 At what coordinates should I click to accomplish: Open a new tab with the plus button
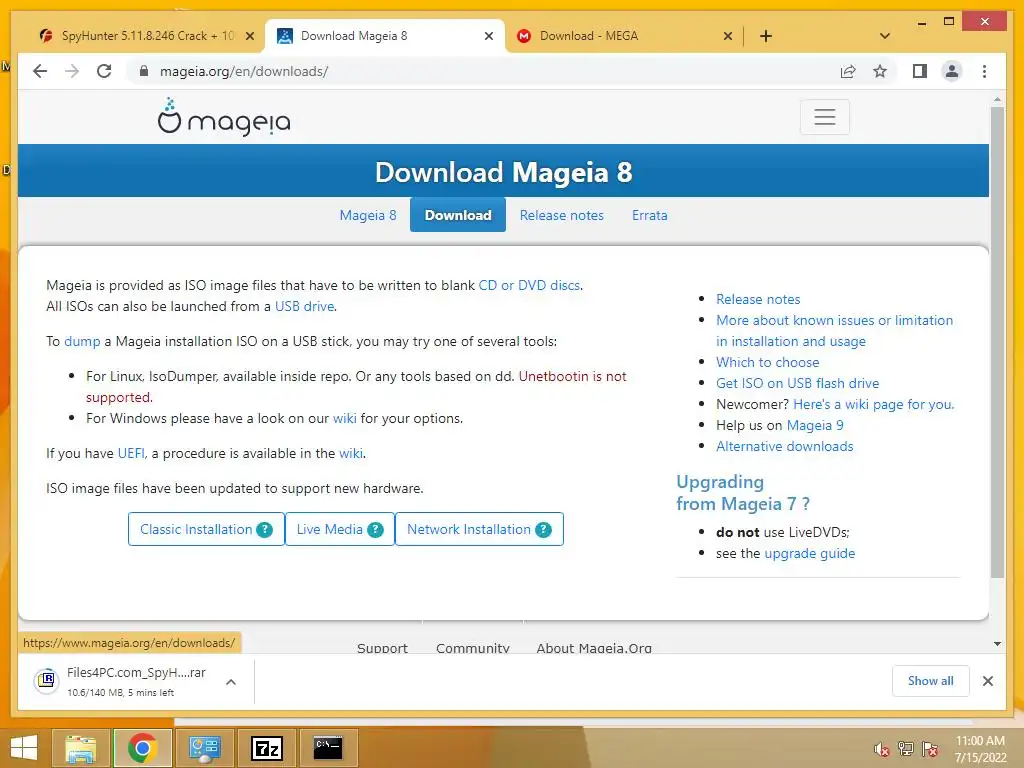pyautogui.click(x=766, y=36)
